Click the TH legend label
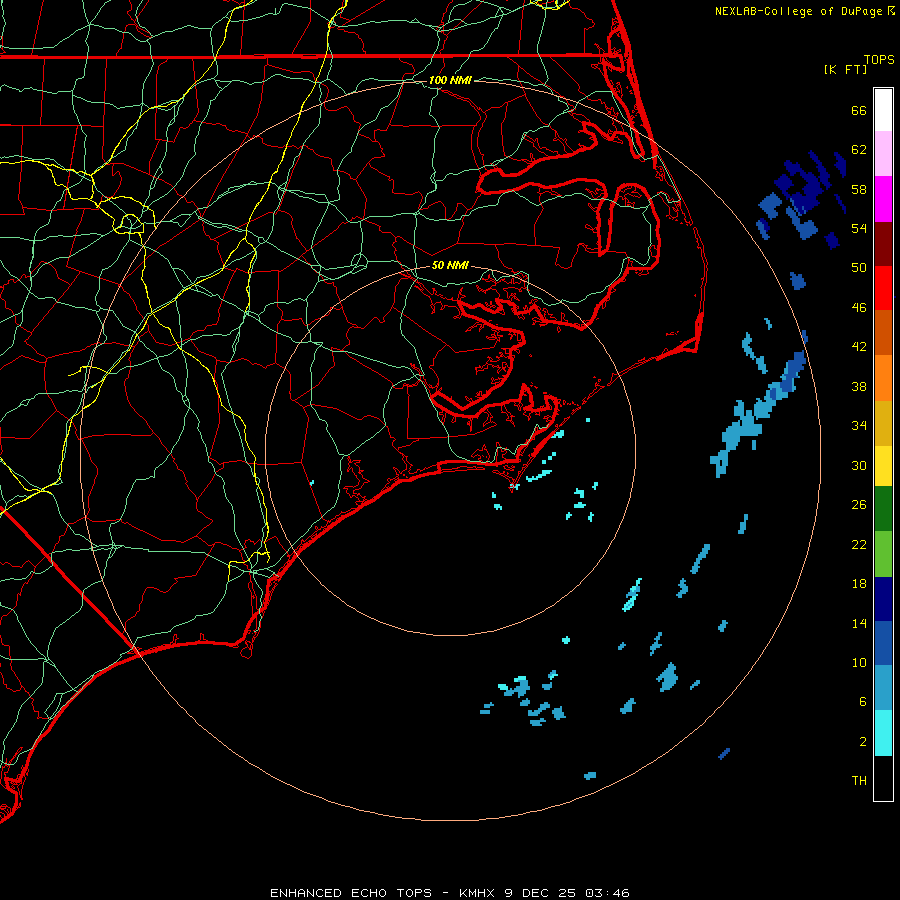The image size is (900, 900). click(x=859, y=781)
